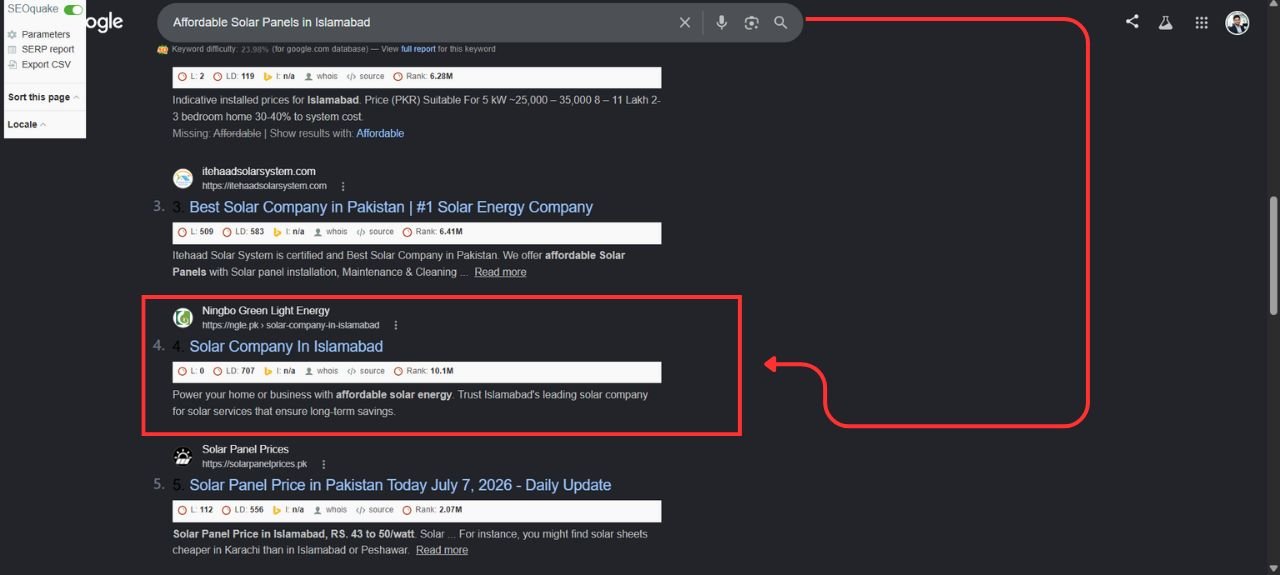This screenshot has height=575, width=1280.
Task: Click the magnifier search icon
Action: pyautogui.click(x=781, y=22)
